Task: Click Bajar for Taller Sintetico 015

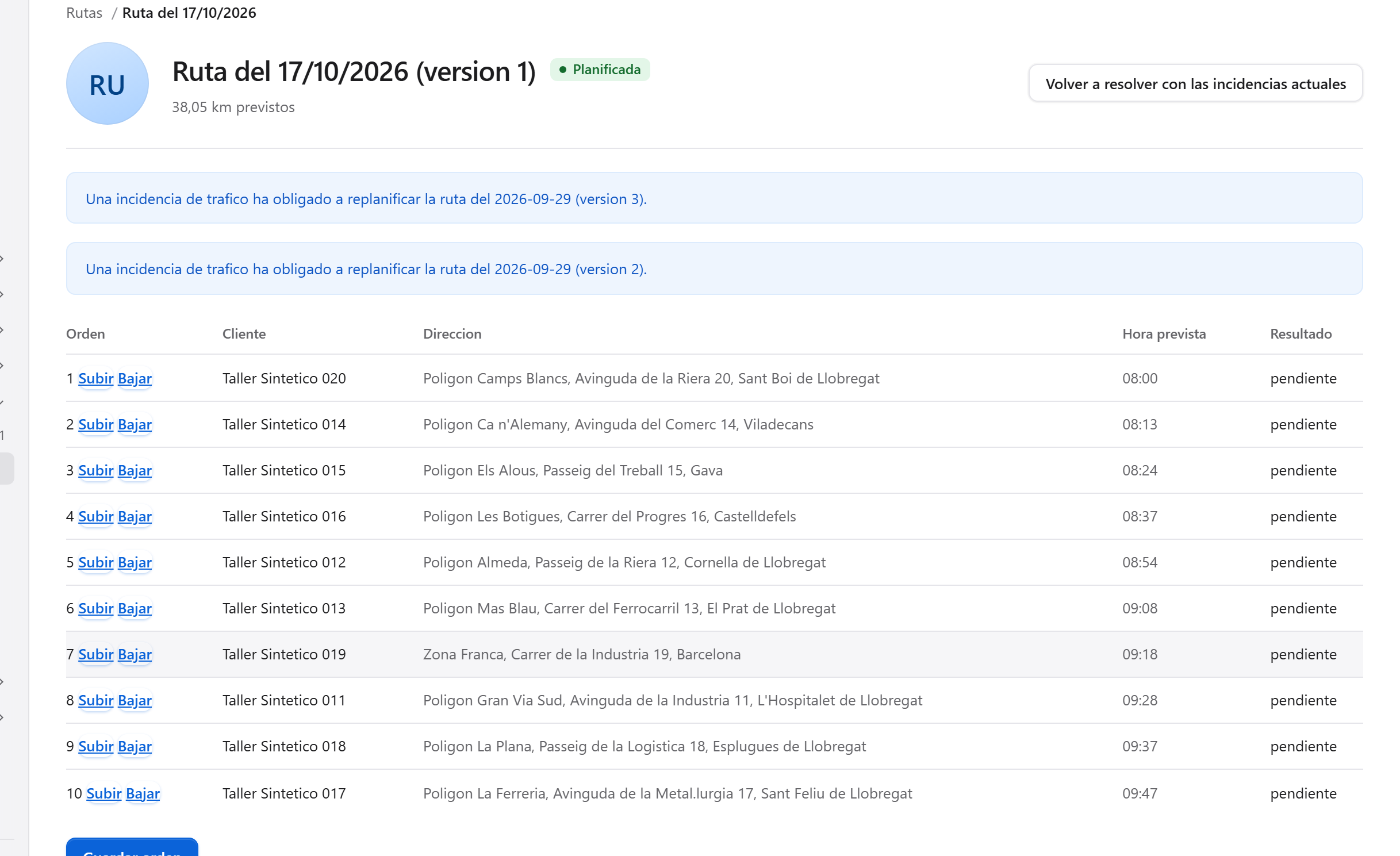Action: [x=135, y=470]
